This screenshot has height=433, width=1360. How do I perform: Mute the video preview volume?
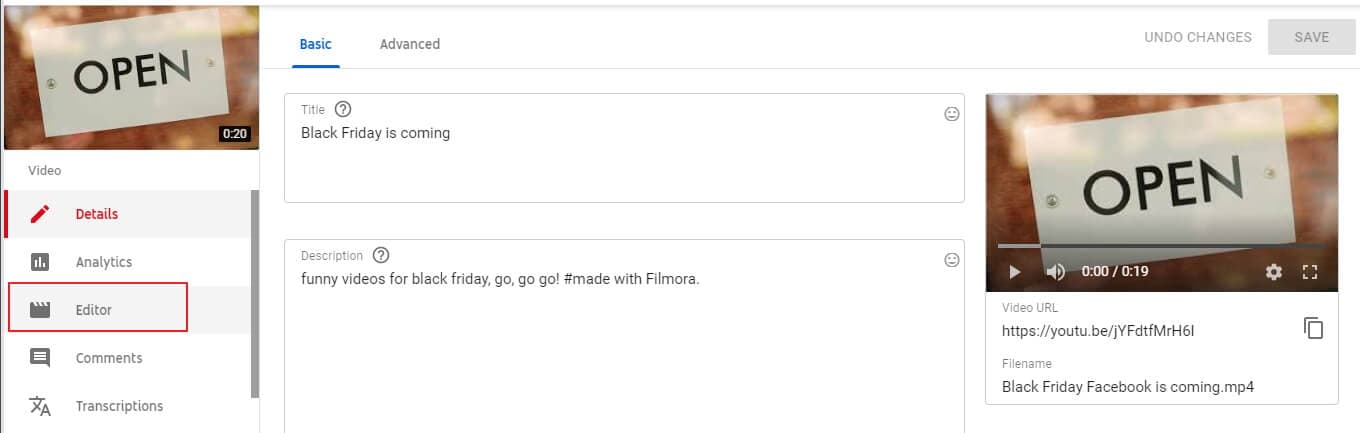[1055, 271]
